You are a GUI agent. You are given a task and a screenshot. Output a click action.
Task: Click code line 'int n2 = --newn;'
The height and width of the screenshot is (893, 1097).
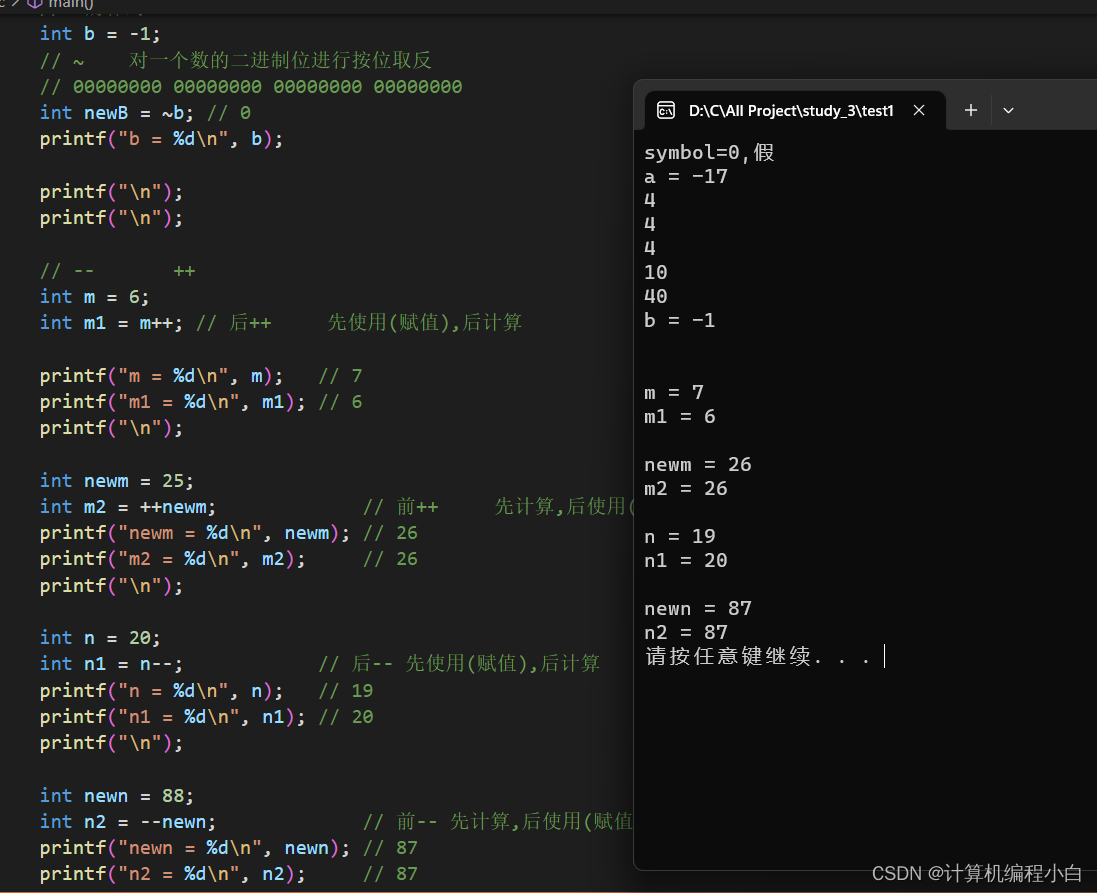coord(128,822)
